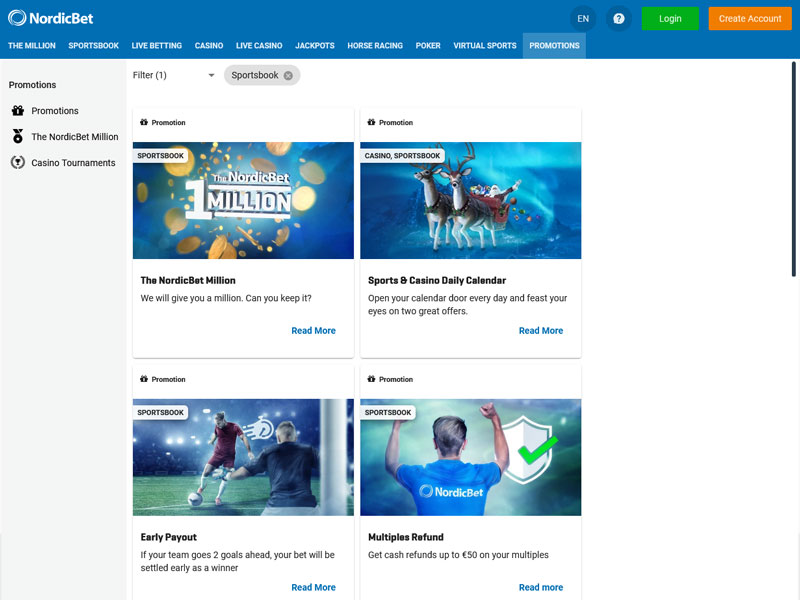Open the POKER nav tab
800x600 pixels.
(428, 45)
